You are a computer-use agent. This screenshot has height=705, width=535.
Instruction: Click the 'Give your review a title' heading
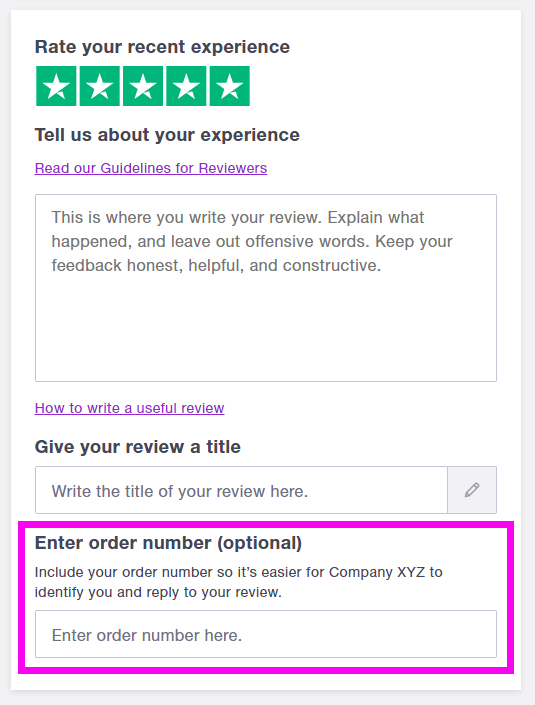(138, 447)
